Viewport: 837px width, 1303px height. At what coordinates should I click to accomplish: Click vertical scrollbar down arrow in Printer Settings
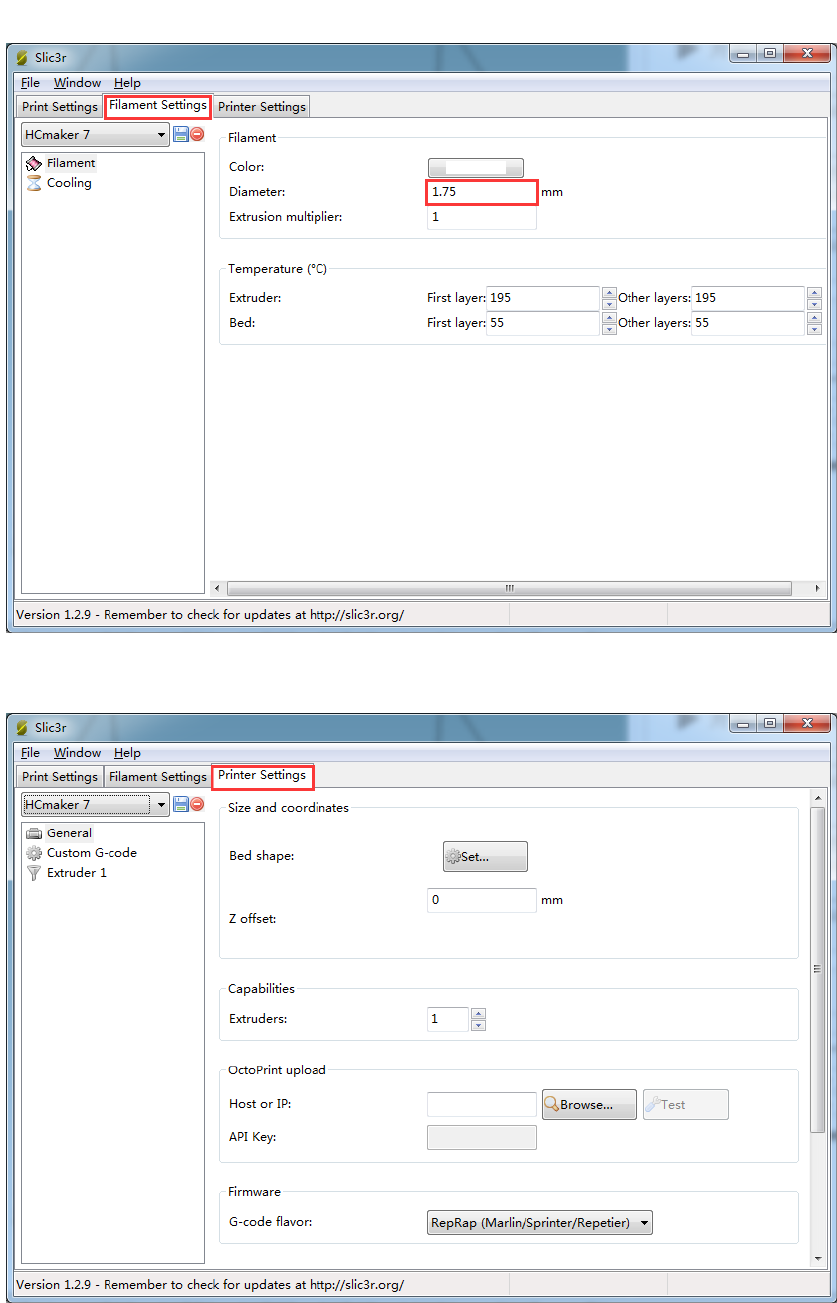point(817,1258)
